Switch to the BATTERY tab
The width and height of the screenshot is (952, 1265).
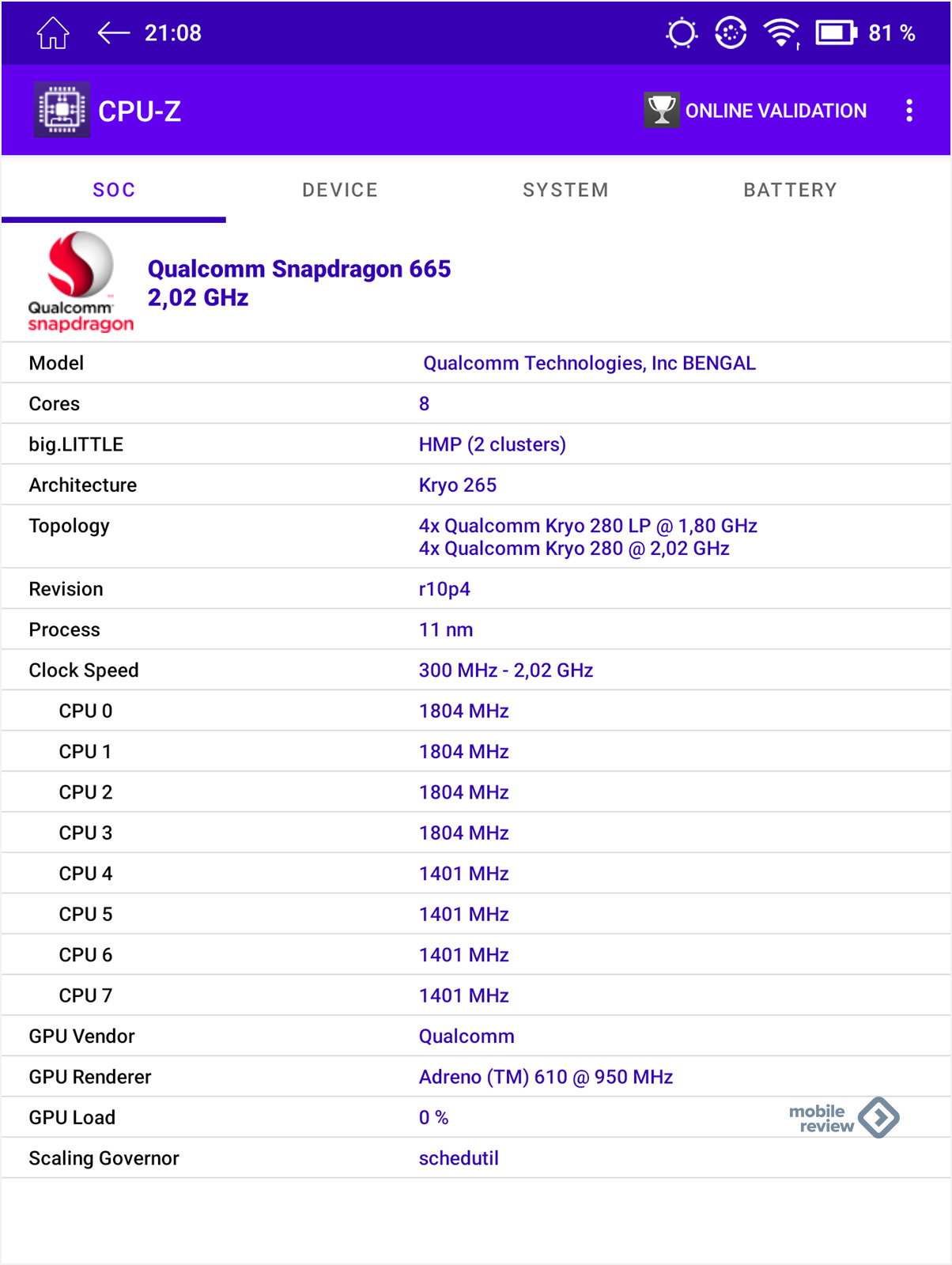pyautogui.click(x=790, y=190)
